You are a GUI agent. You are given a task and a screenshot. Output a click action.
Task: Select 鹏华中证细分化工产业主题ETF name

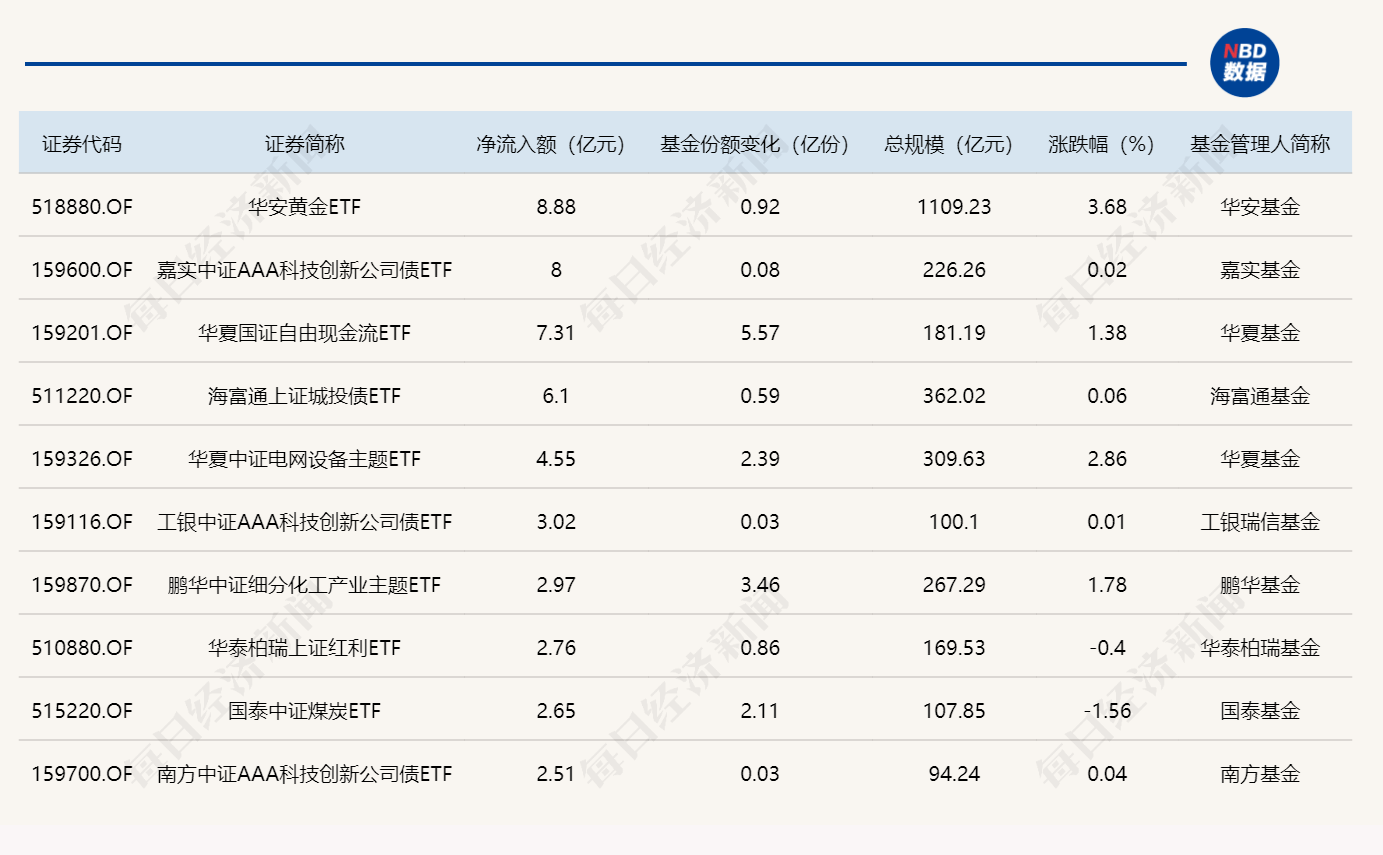304,585
